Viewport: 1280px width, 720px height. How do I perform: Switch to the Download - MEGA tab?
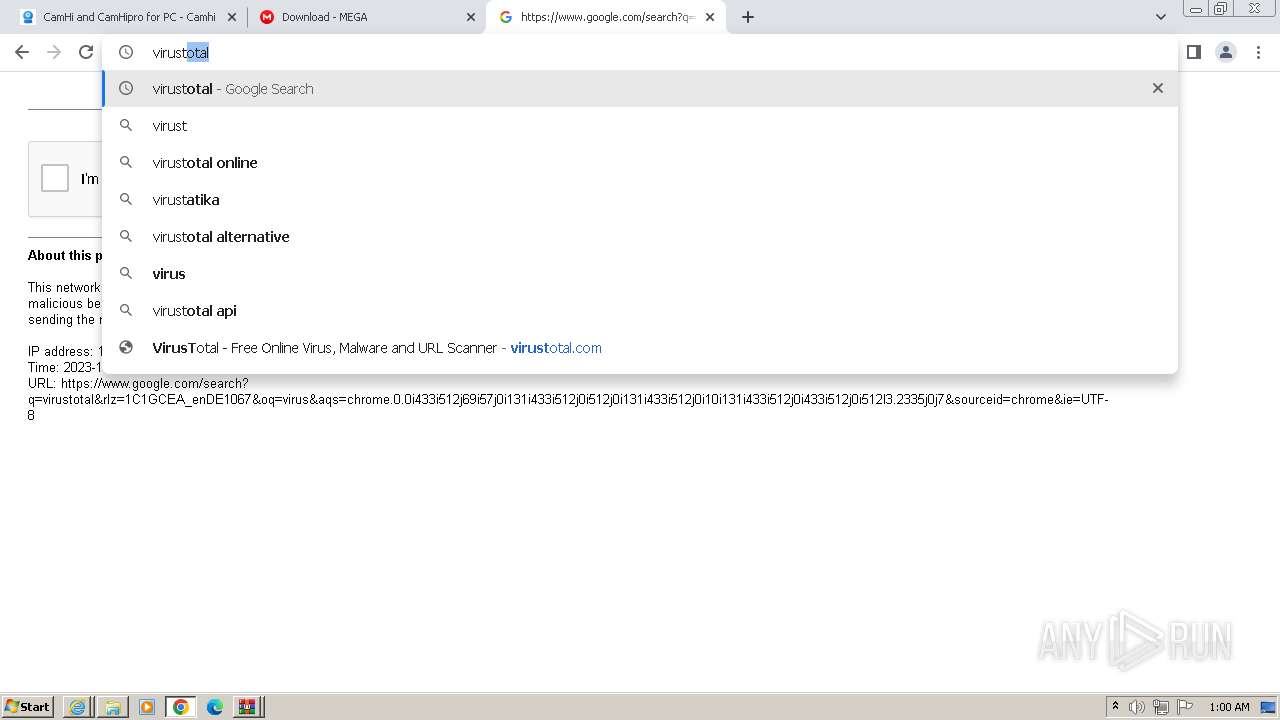click(x=367, y=17)
